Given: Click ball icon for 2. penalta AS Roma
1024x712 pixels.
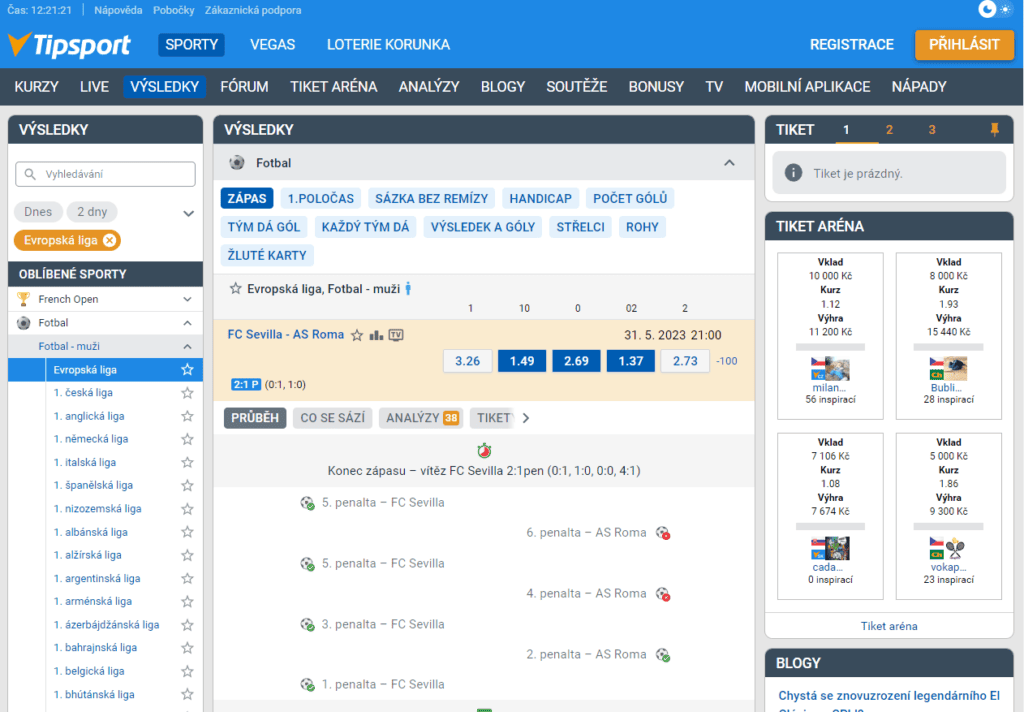Looking at the screenshot, I should point(663,655).
